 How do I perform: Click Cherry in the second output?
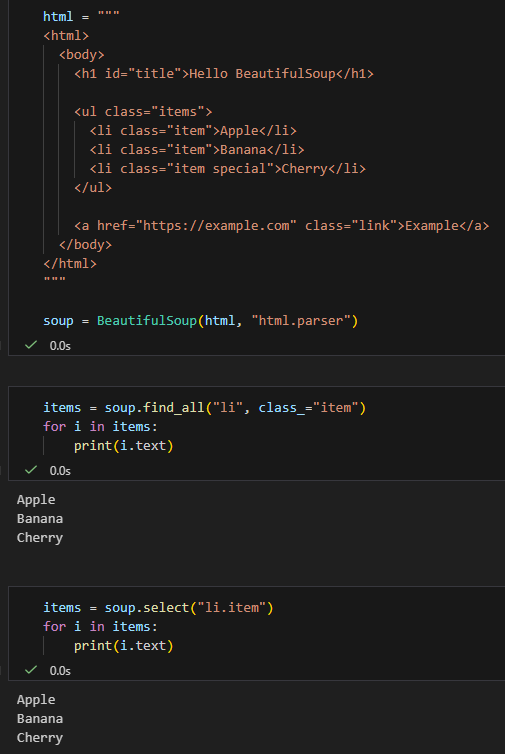coord(40,738)
